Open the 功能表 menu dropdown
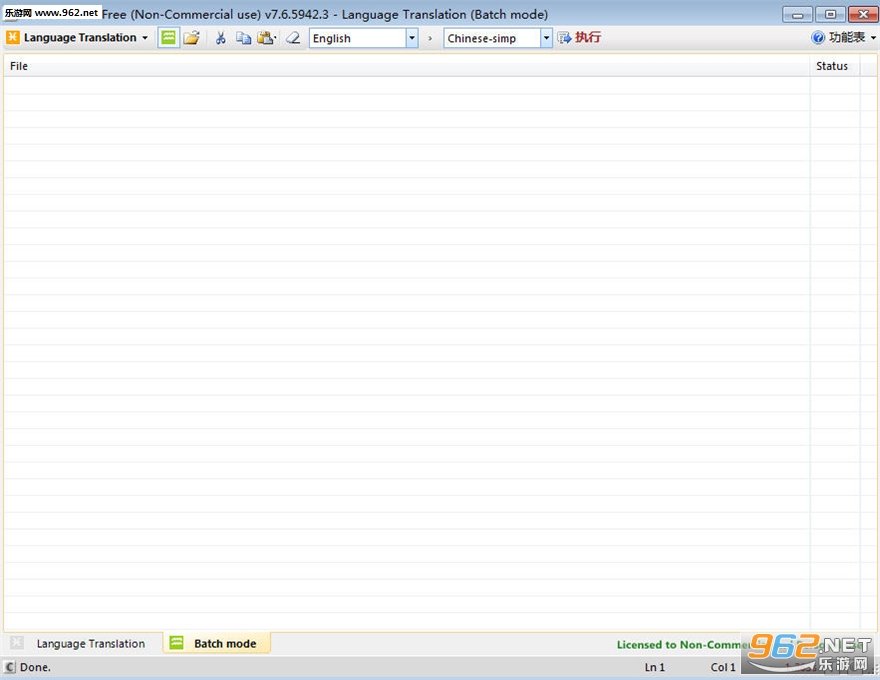The height and width of the screenshot is (680, 880). pyautogui.click(x=851, y=38)
